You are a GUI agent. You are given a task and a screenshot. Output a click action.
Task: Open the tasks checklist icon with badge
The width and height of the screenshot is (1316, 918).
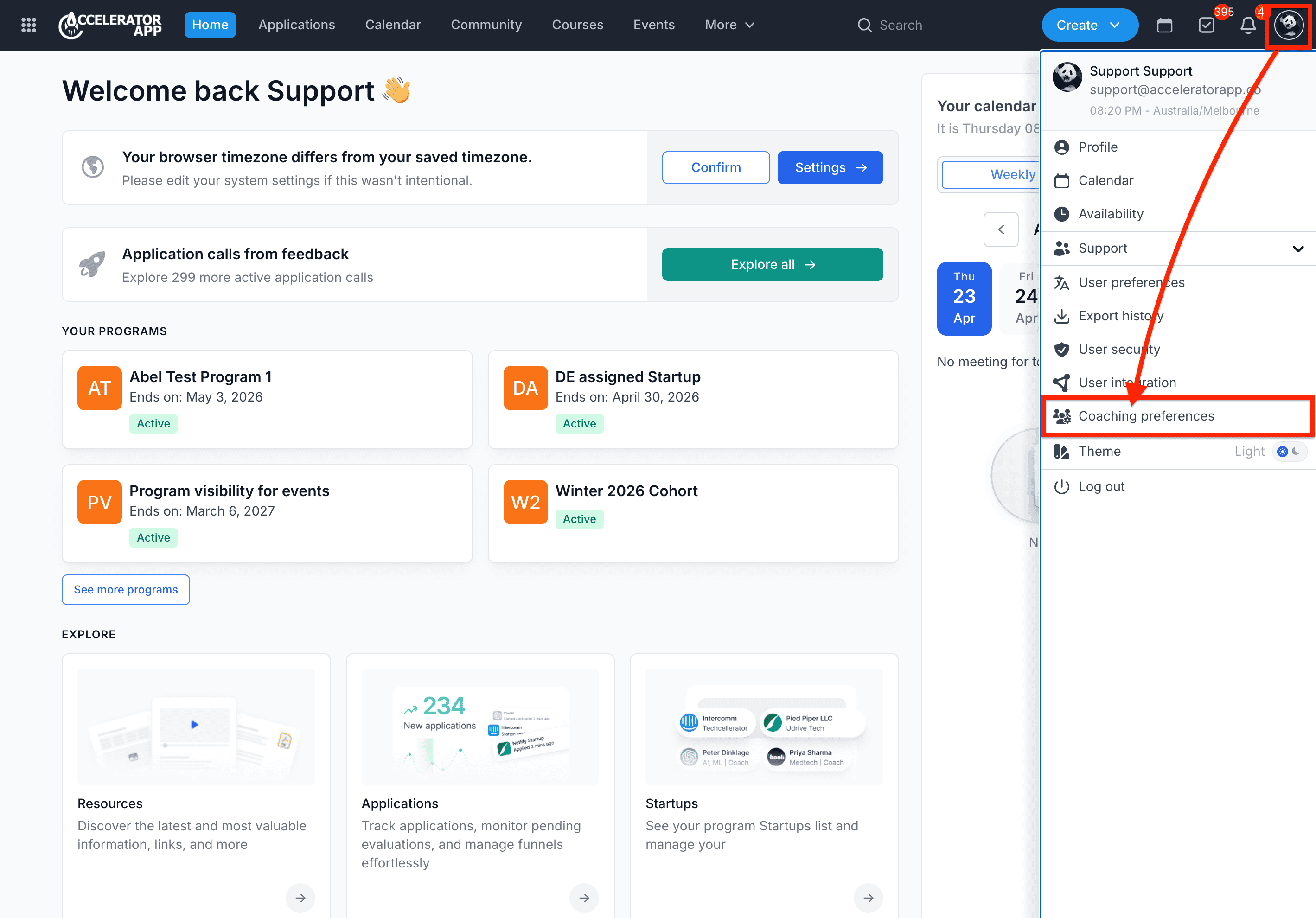(x=1206, y=25)
